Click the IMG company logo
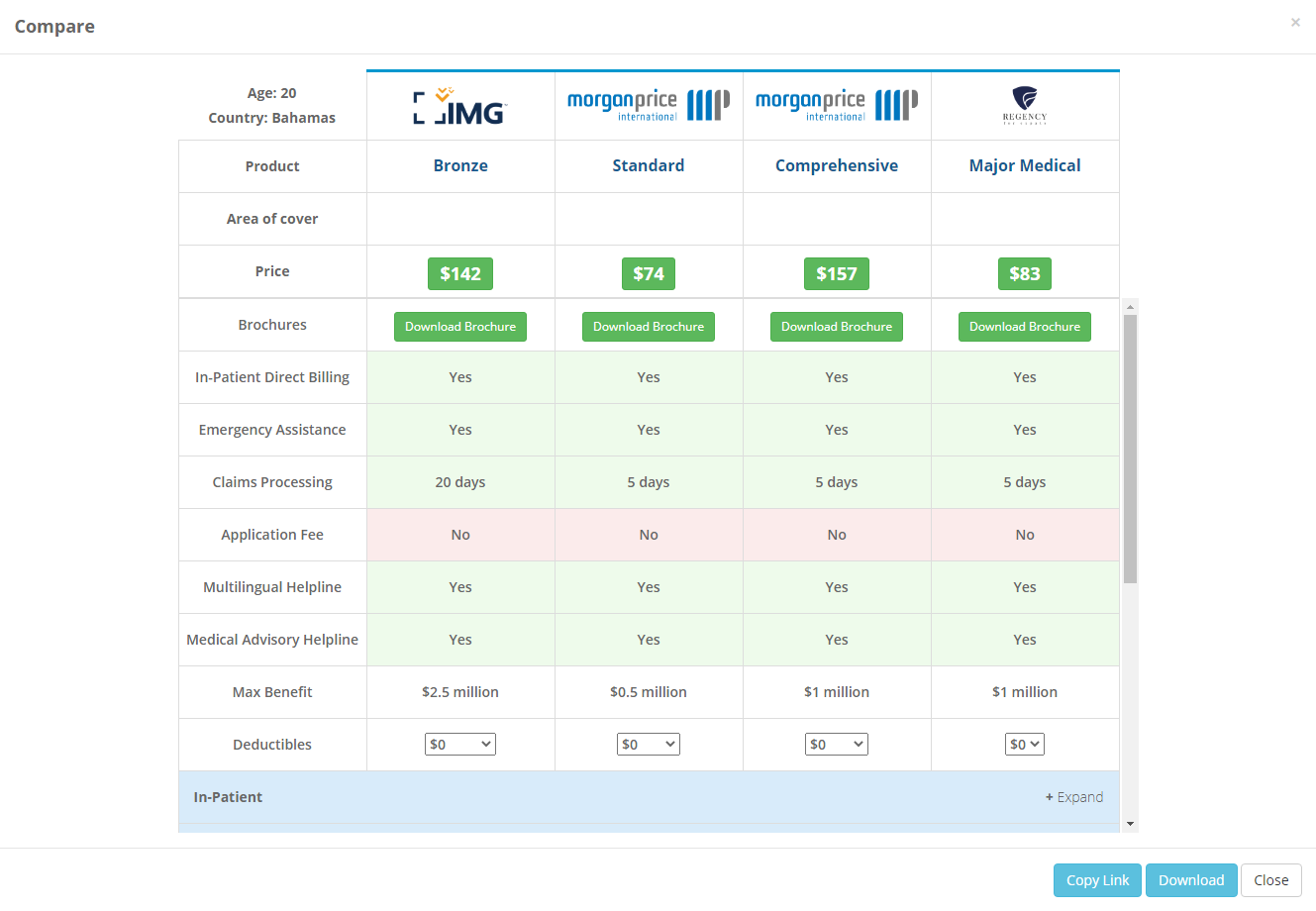The width and height of the screenshot is (1316, 911). pyautogui.click(x=460, y=106)
